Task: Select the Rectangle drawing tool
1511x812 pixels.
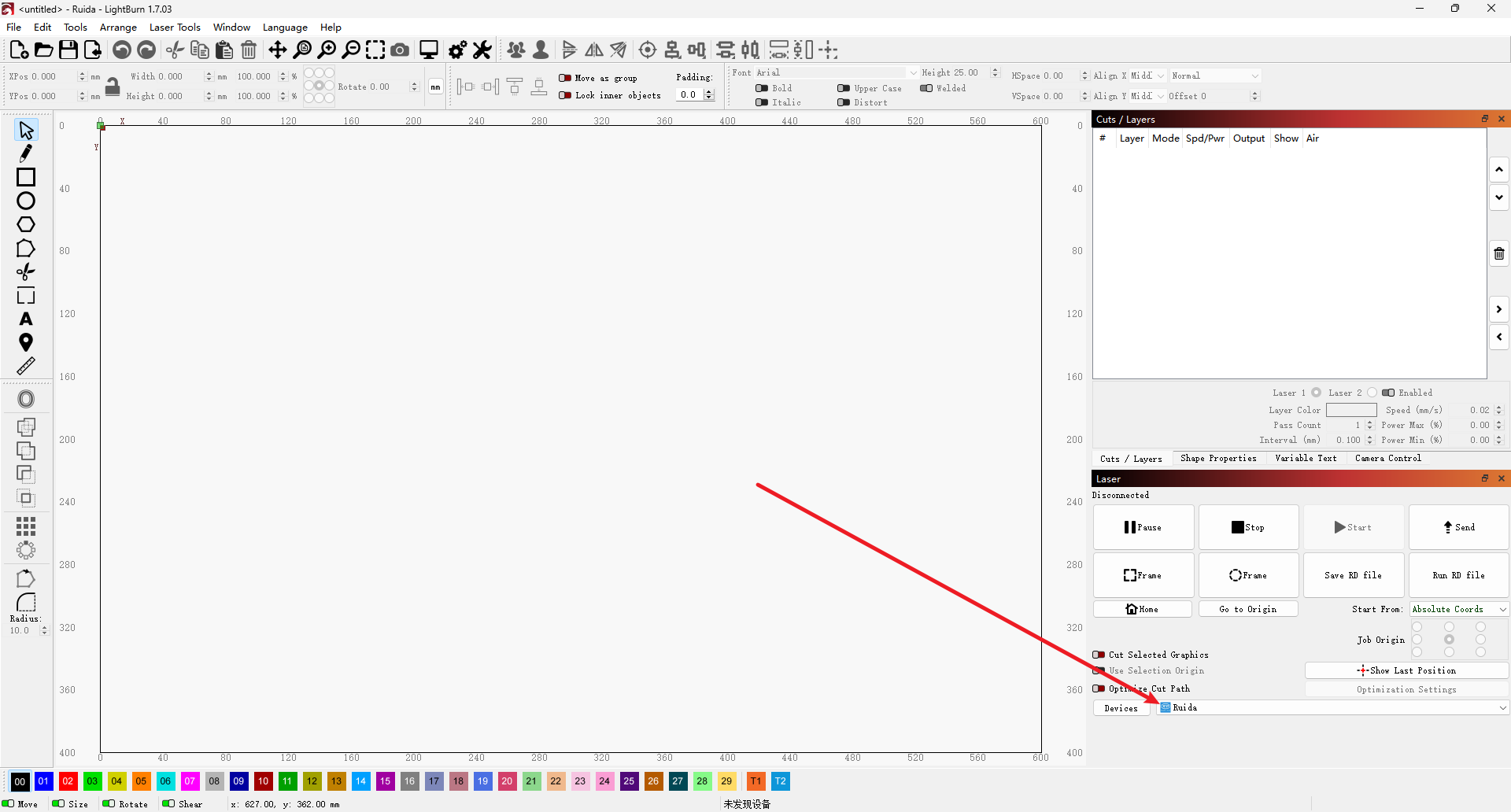Action: (x=26, y=177)
